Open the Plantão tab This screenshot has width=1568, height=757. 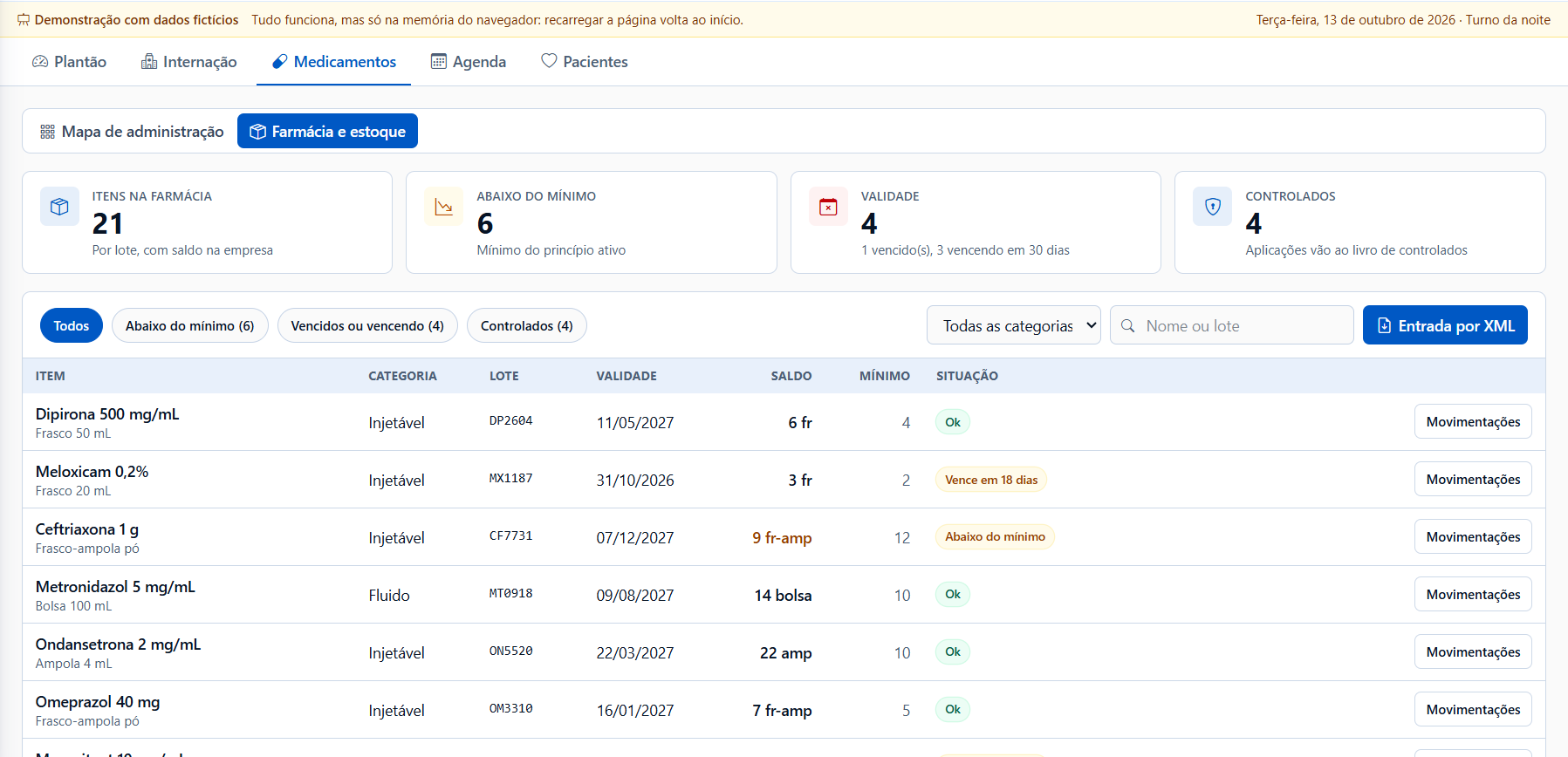(69, 62)
